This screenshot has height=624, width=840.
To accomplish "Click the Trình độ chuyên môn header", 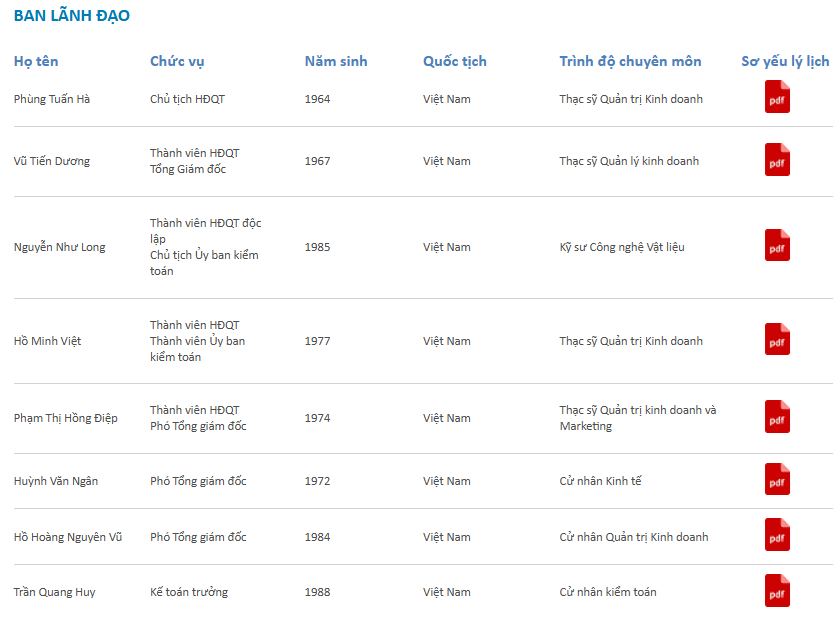I will (631, 62).
